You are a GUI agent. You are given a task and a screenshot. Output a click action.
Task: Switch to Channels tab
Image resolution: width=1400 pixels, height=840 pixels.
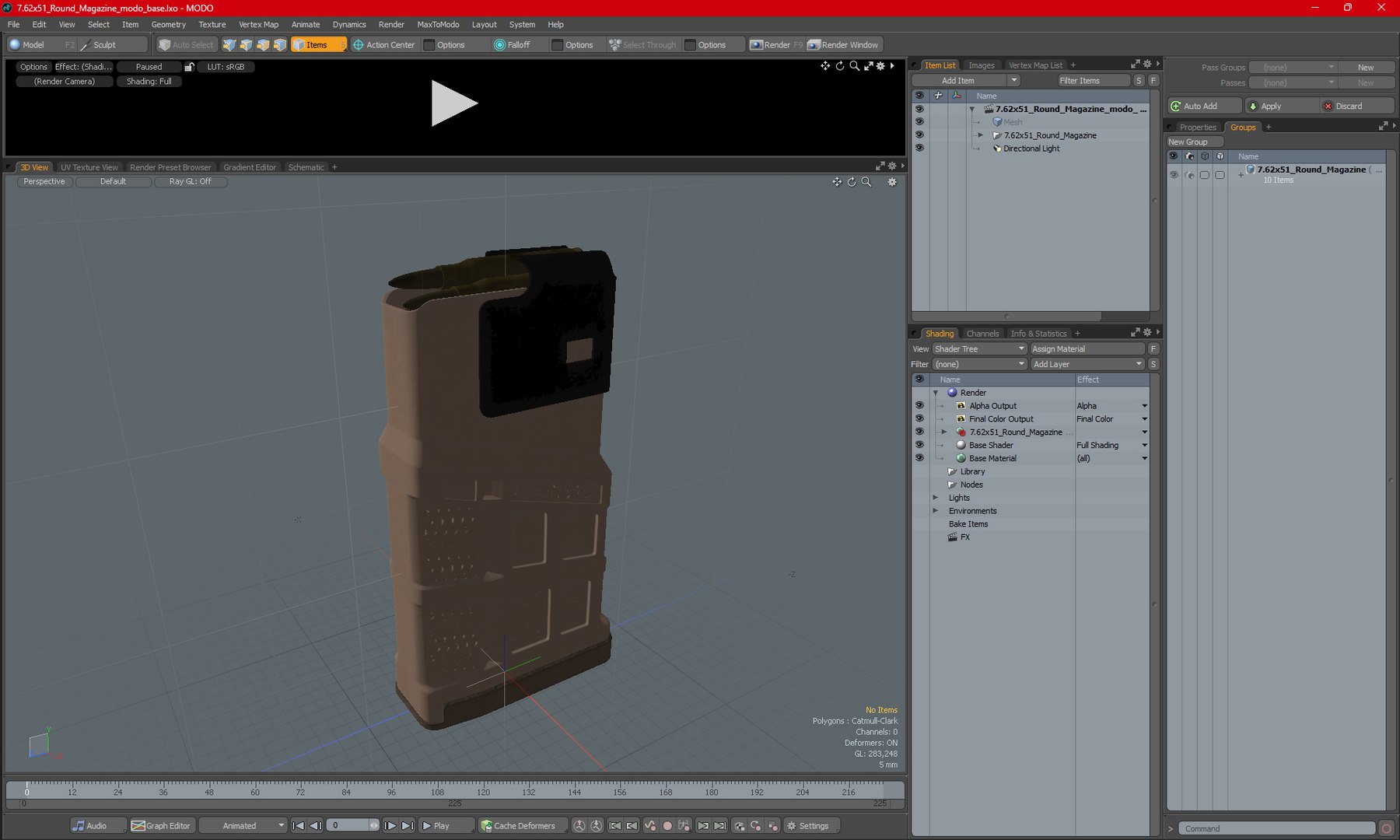(x=982, y=334)
